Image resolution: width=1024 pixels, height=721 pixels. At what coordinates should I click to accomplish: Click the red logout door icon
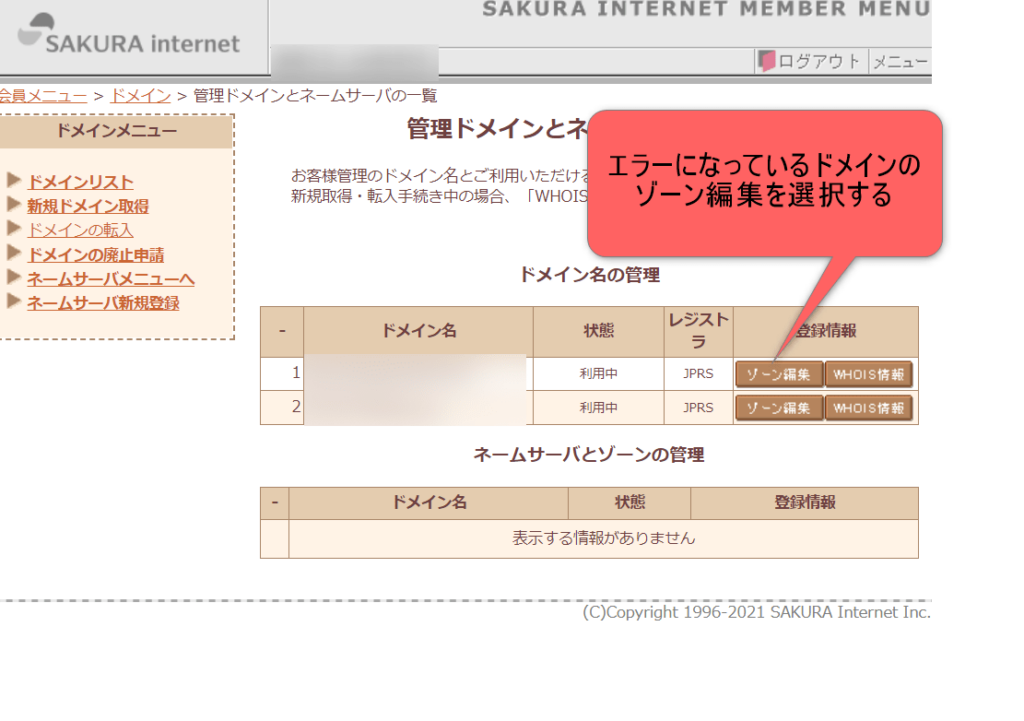point(767,61)
